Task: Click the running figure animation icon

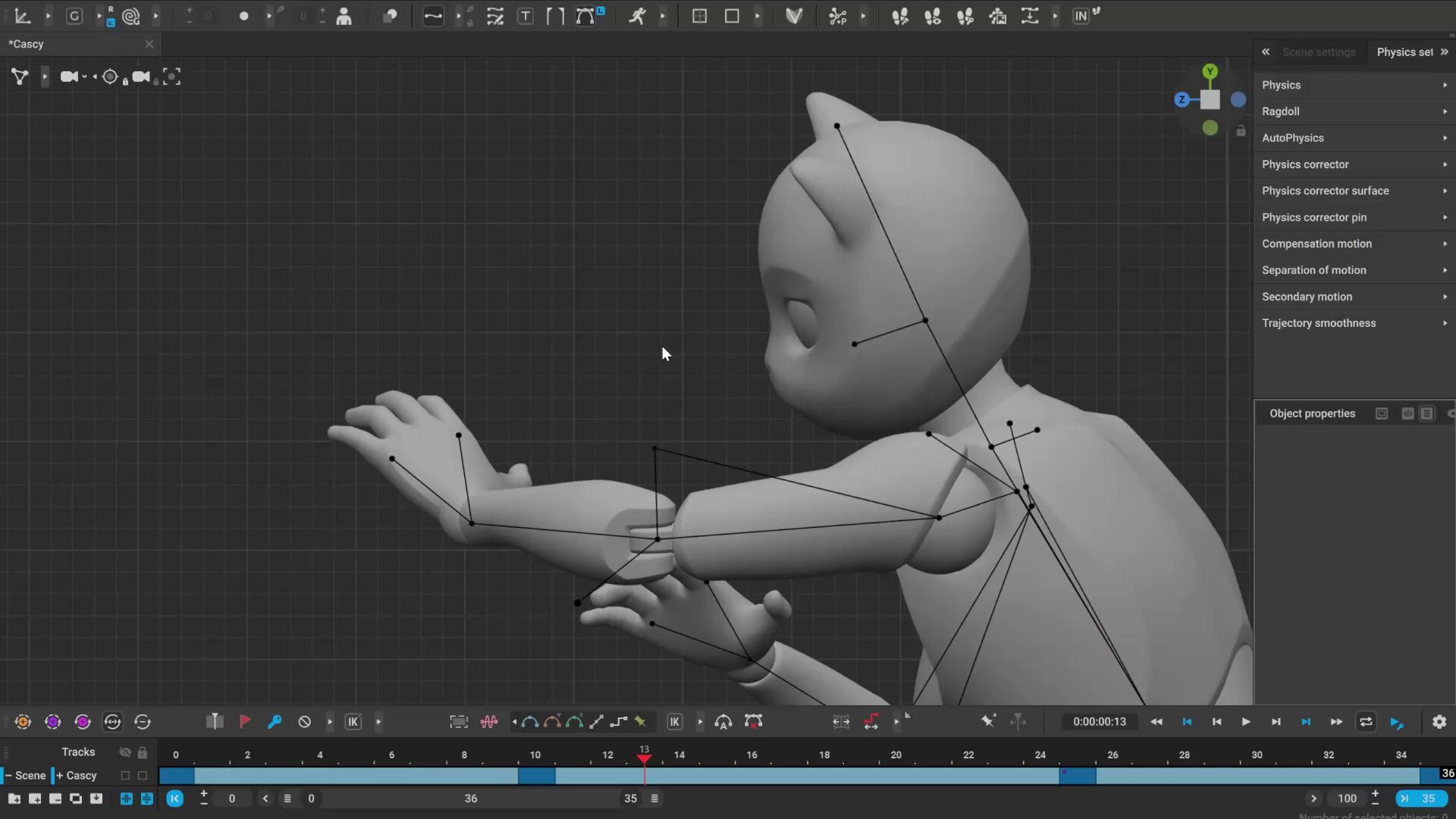Action: point(637,16)
